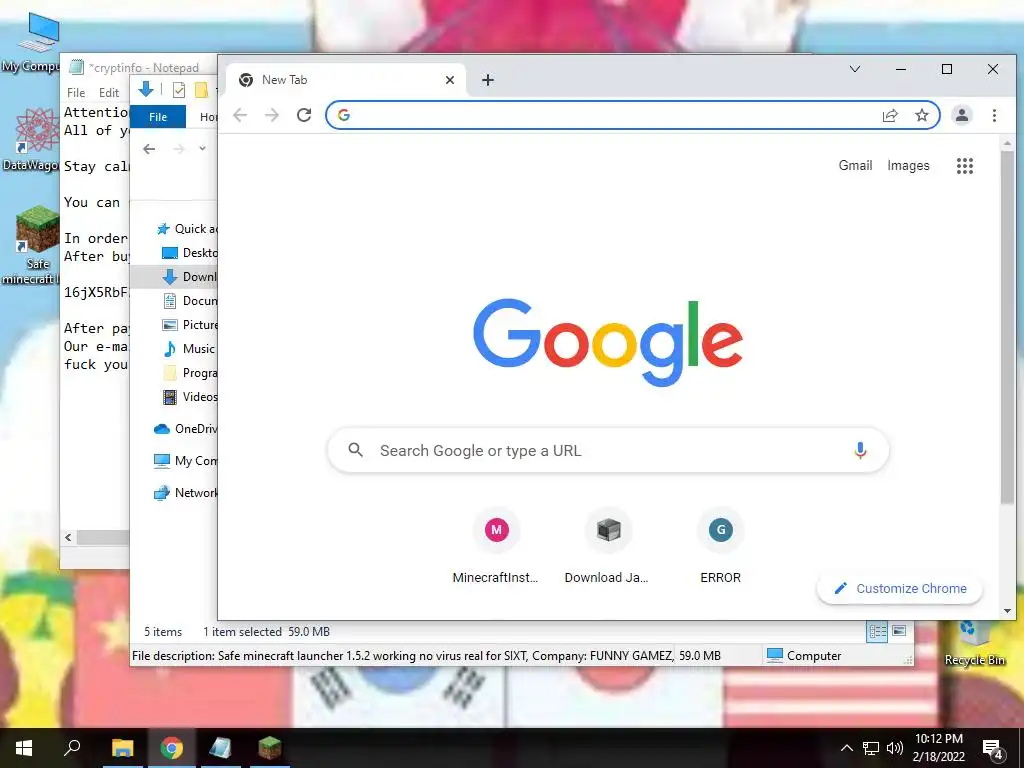Open a new Chrome tab
Image resolution: width=1024 pixels, height=768 pixels.
[x=487, y=80]
